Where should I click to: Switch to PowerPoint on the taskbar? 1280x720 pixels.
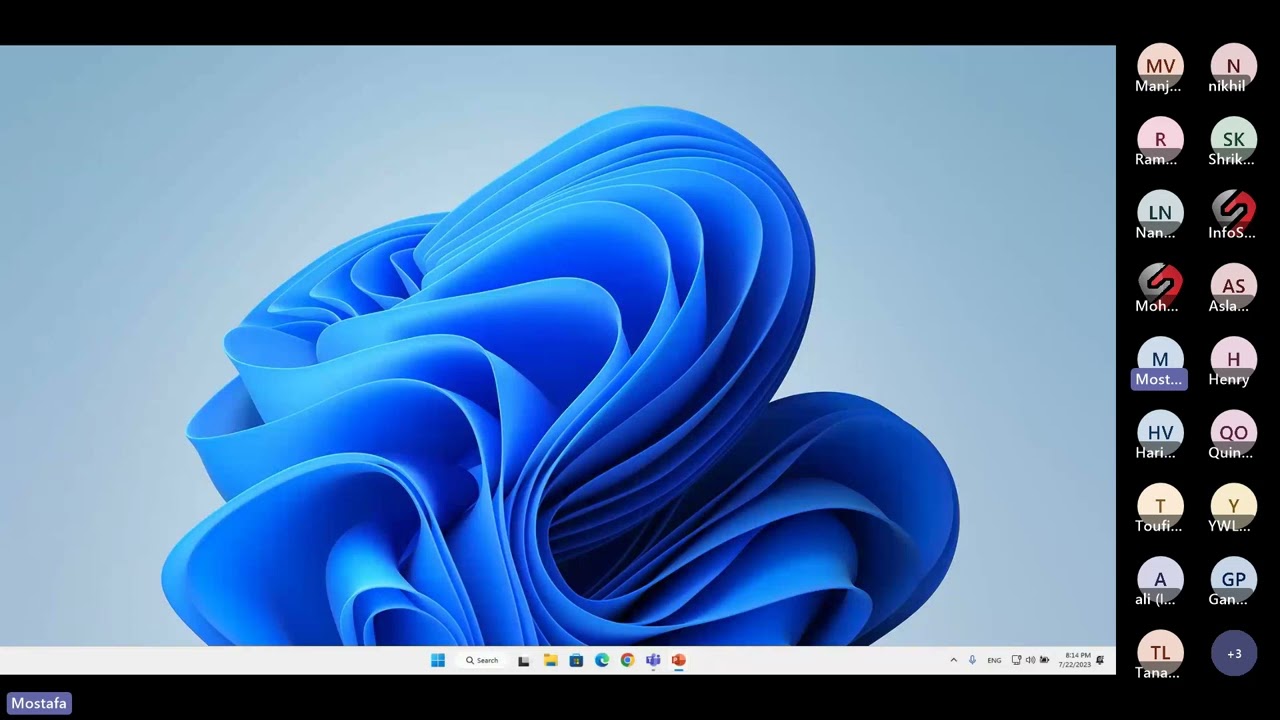pyautogui.click(x=679, y=660)
